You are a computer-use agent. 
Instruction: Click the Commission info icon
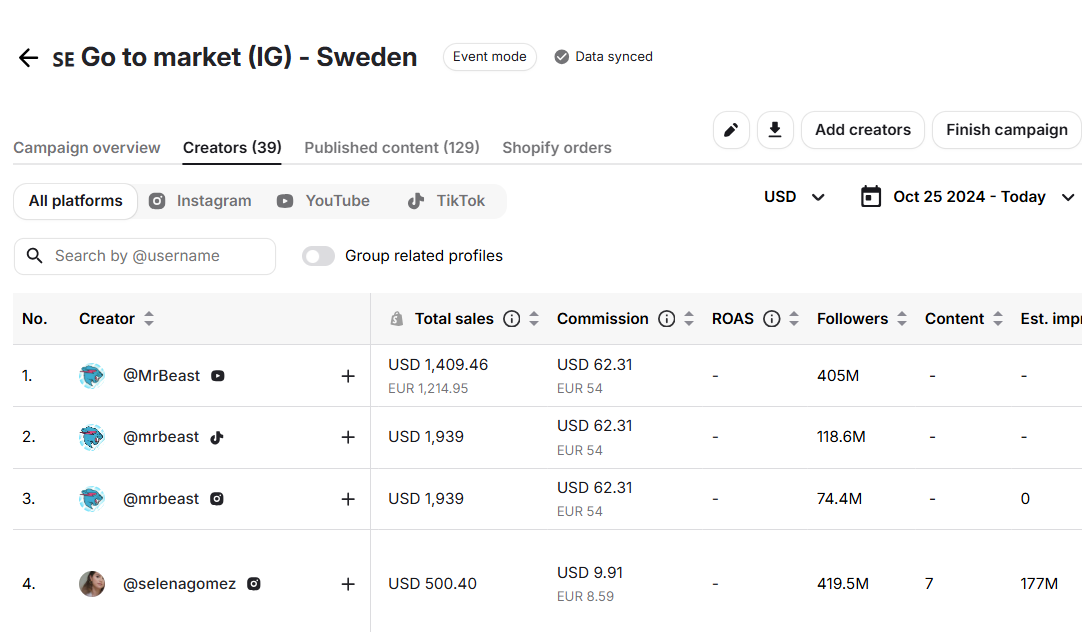[x=667, y=319]
